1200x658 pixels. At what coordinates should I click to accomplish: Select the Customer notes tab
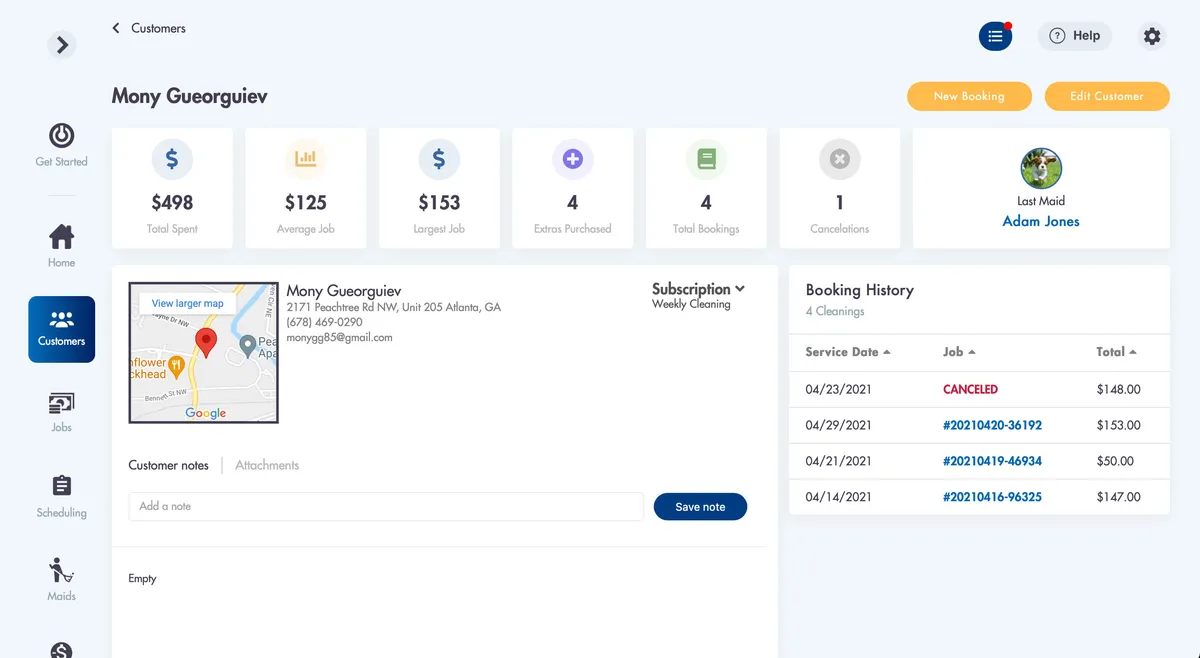(168, 465)
